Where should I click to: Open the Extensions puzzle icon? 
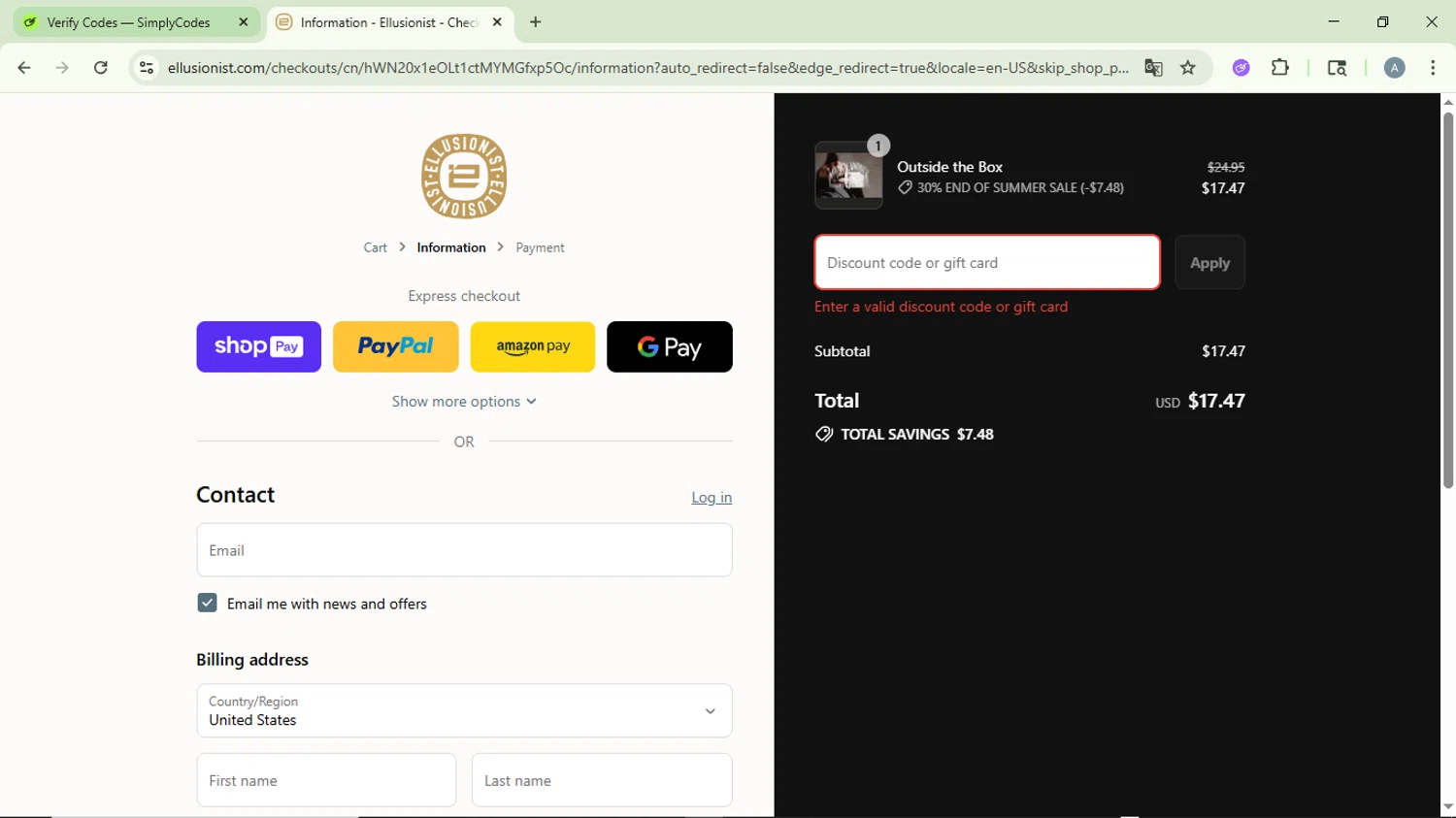1280,68
